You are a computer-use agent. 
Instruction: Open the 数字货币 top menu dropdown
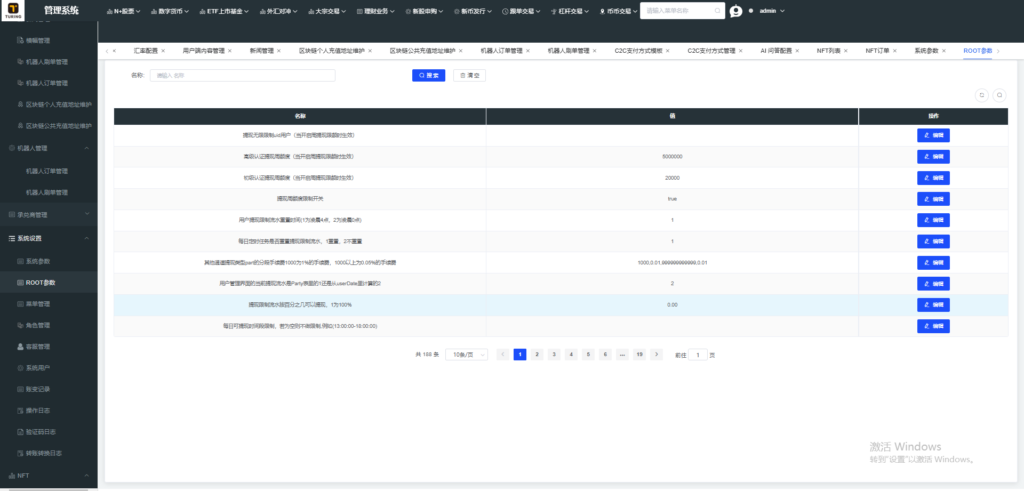click(170, 11)
